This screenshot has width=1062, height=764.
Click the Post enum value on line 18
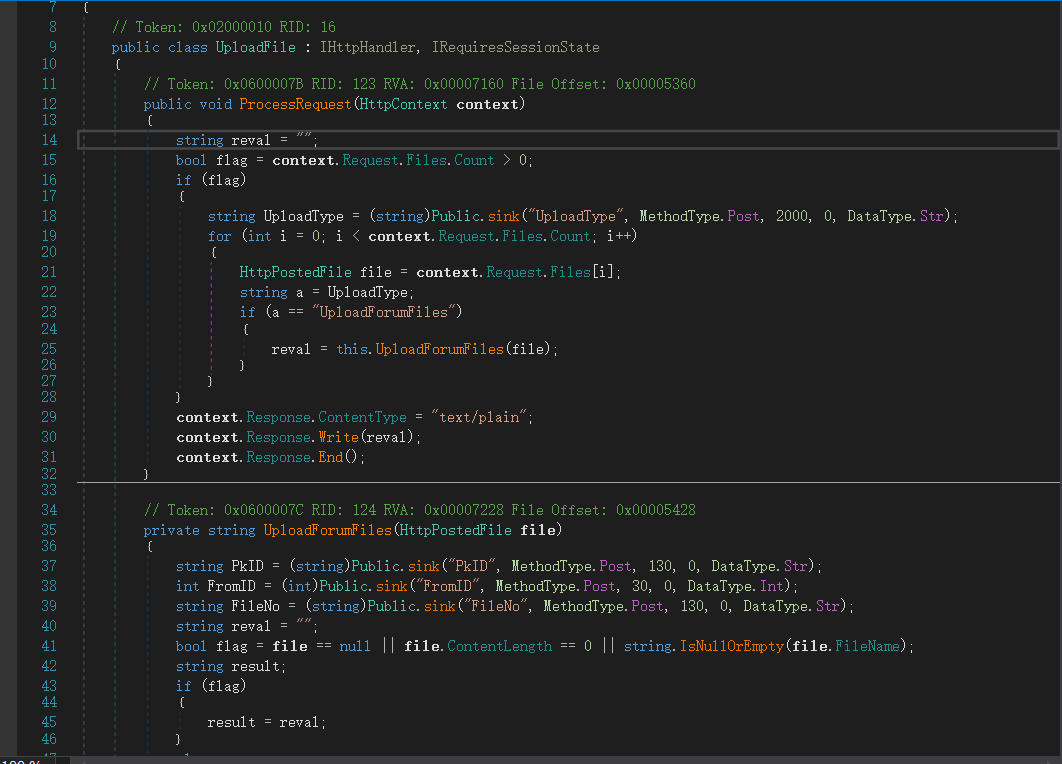coord(743,216)
